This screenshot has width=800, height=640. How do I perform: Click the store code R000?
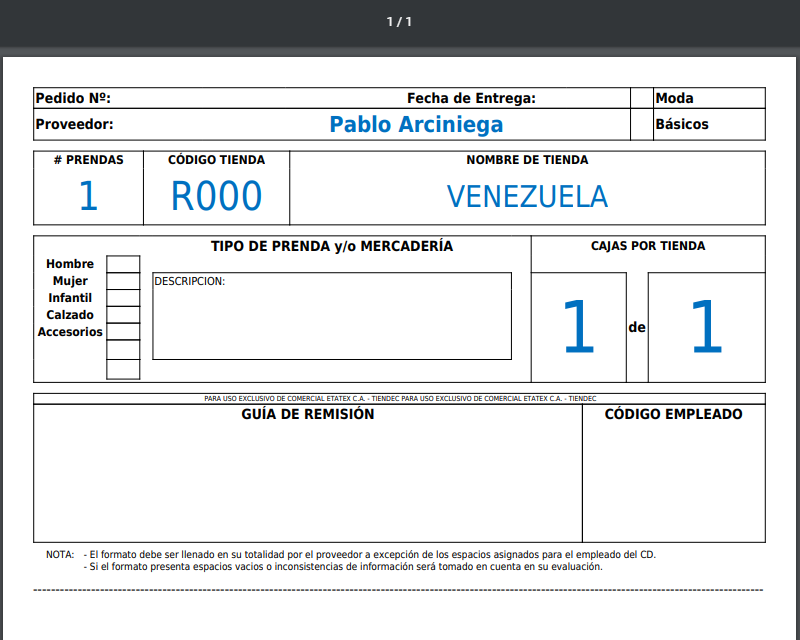pos(216,197)
